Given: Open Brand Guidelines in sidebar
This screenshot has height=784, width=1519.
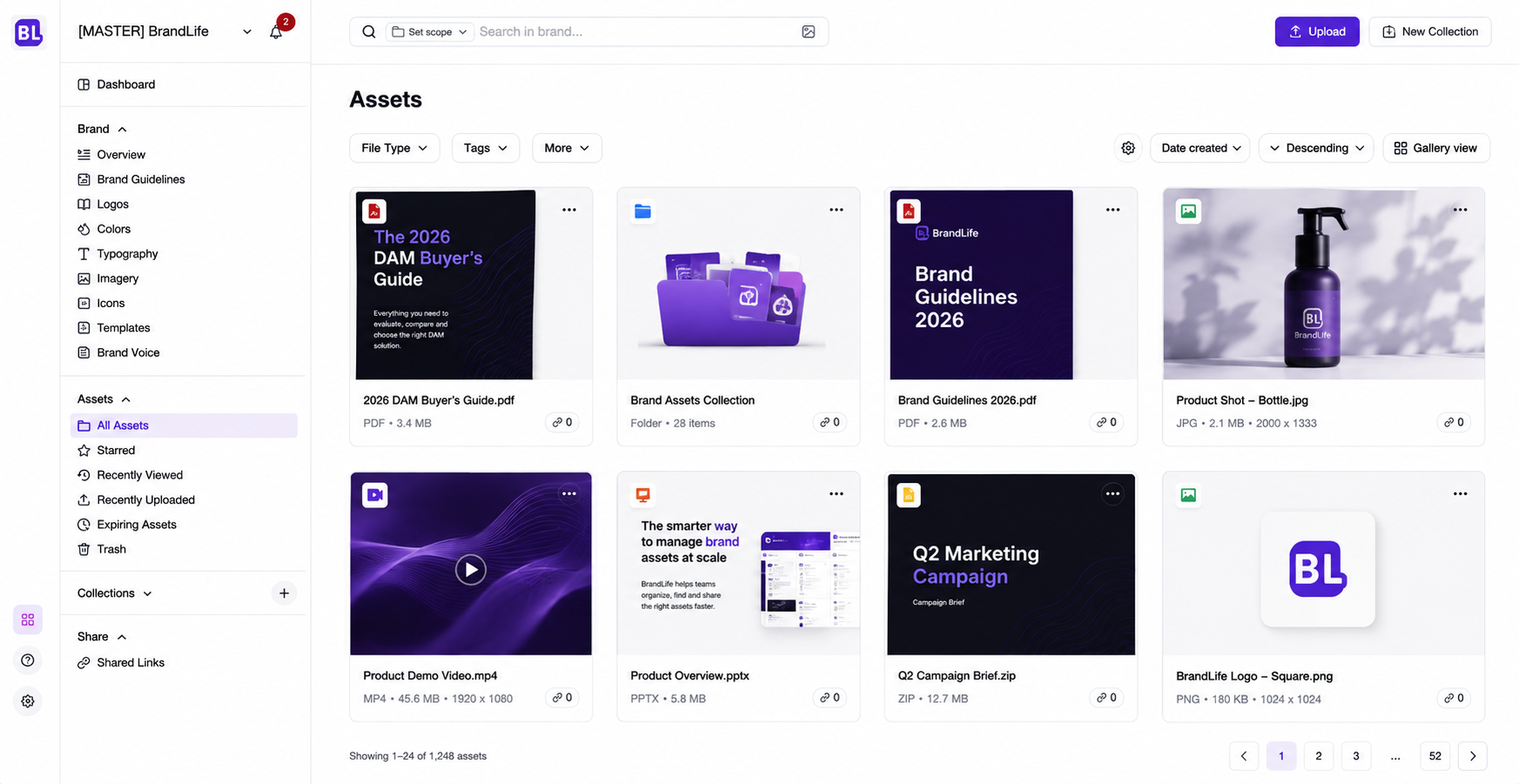Looking at the screenshot, I should (x=131, y=179).
